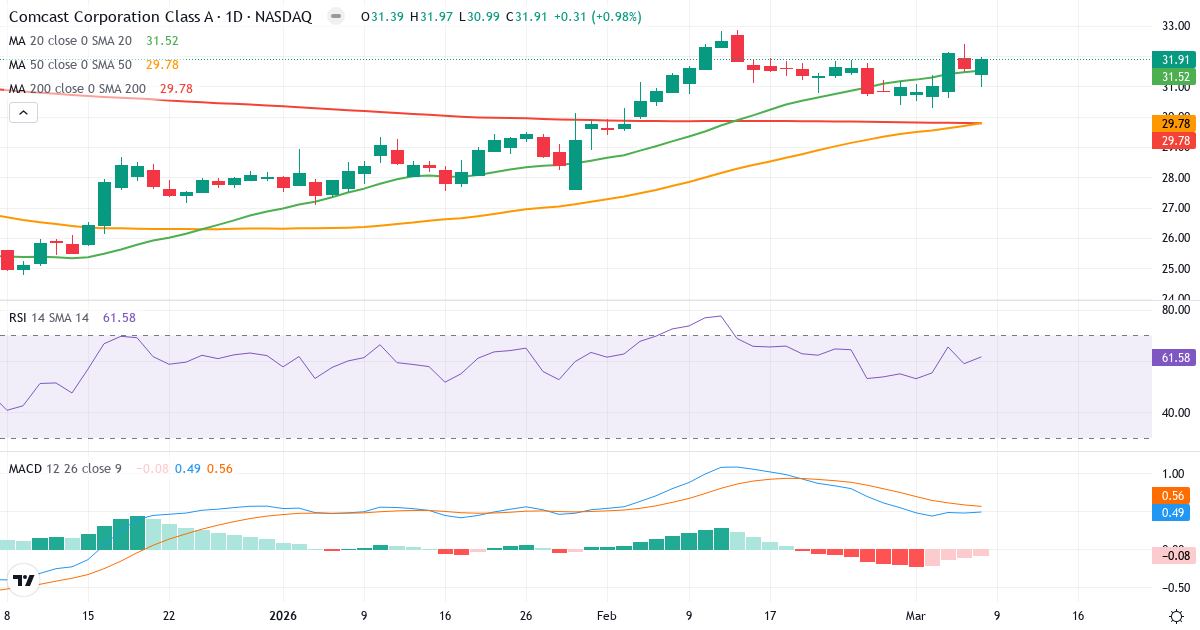Hide OHLC values via the gray minus icon
Screen dimensions: 1200x630
click(x=335, y=17)
